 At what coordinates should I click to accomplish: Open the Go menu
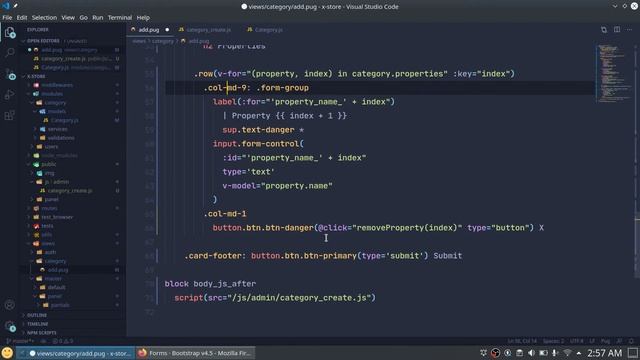pos(83,18)
